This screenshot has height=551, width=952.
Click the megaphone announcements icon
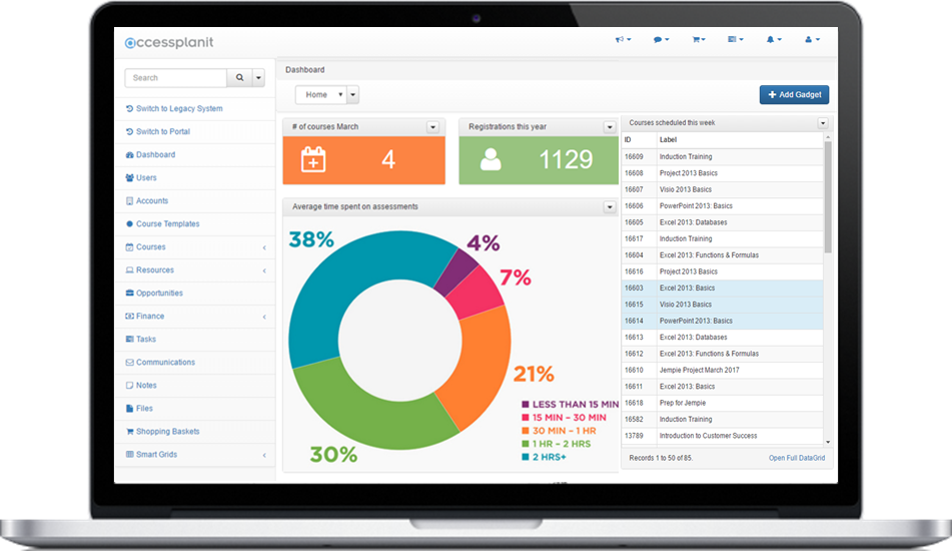coord(622,40)
